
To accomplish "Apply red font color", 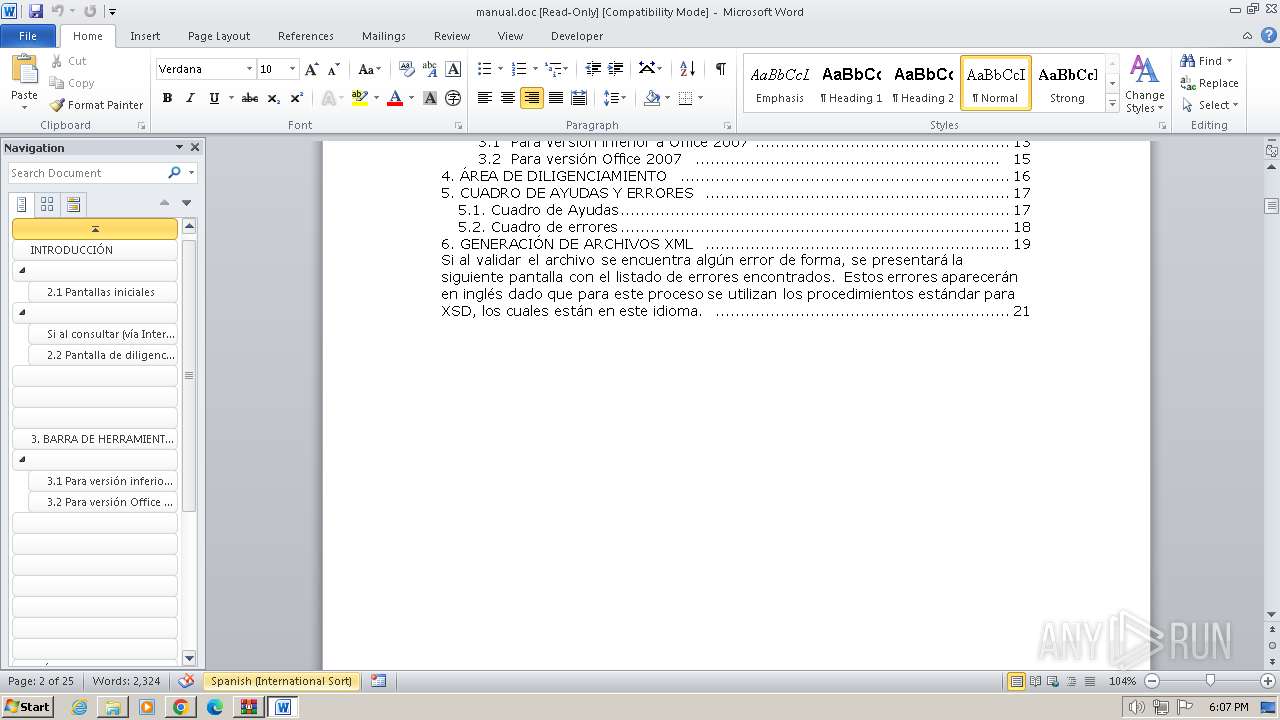I will (x=395, y=98).
